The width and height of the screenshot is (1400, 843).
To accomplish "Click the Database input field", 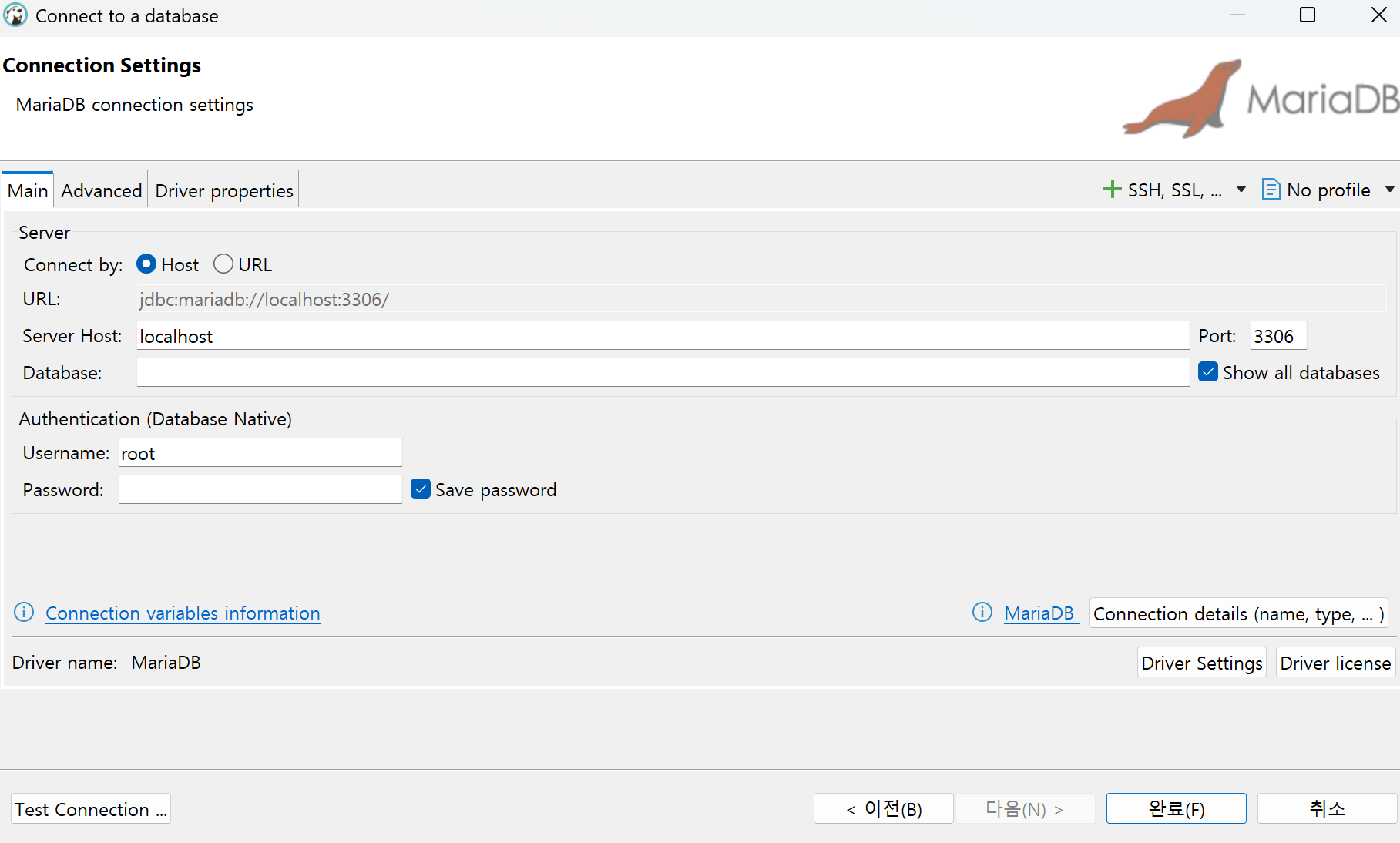I will pyautogui.click(x=663, y=373).
